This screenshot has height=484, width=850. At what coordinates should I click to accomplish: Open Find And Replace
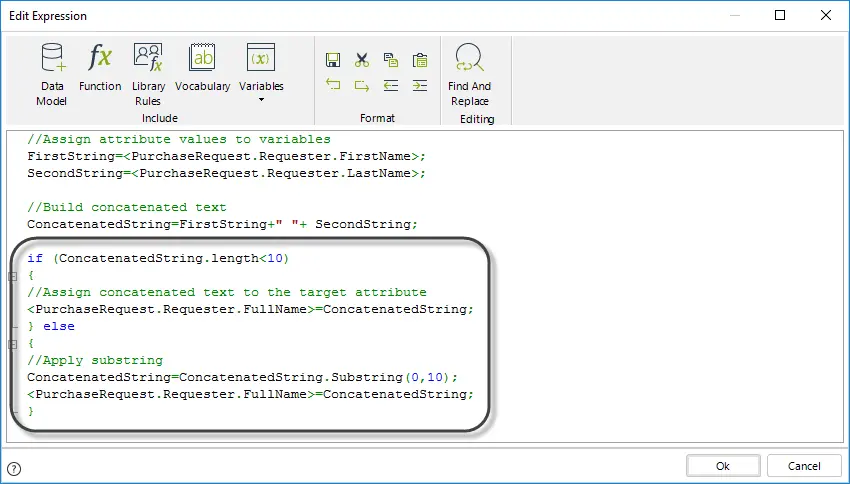(x=469, y=75)
